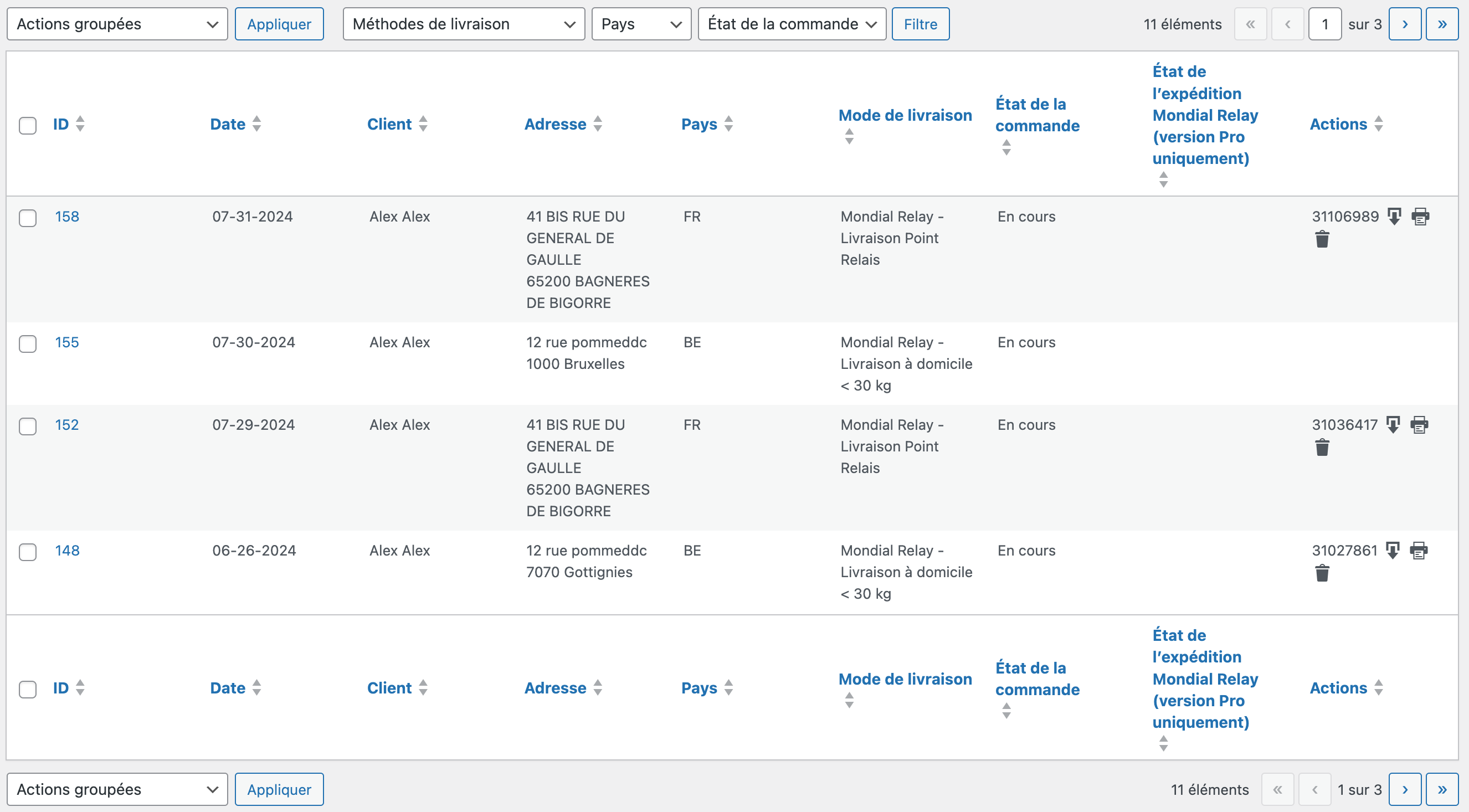Open the Pays filter dropdown
The height and width of the screenshot is (812, 1469).
(640, 24)
